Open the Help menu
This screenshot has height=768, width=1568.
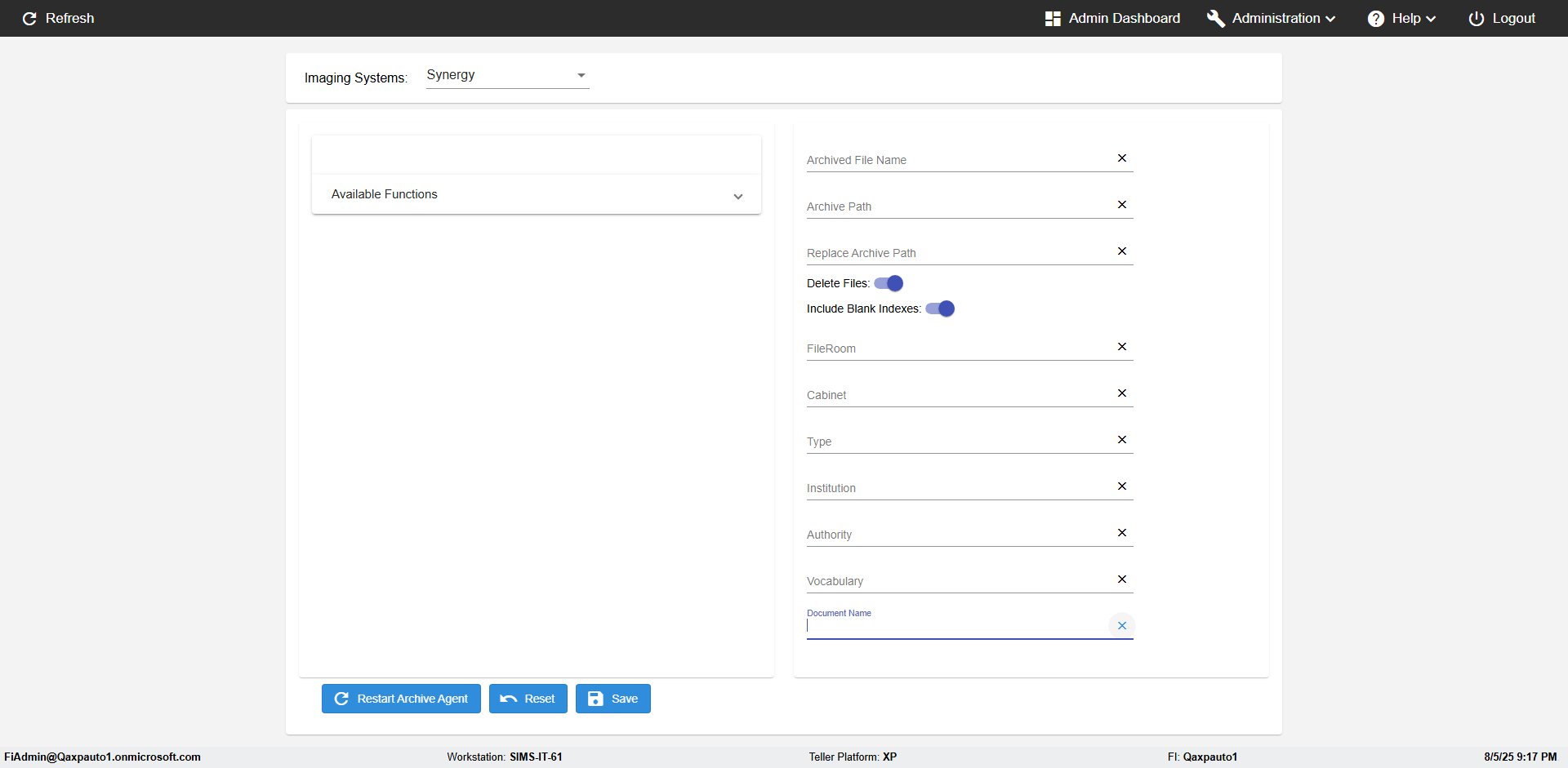[x=1401, y=18]
